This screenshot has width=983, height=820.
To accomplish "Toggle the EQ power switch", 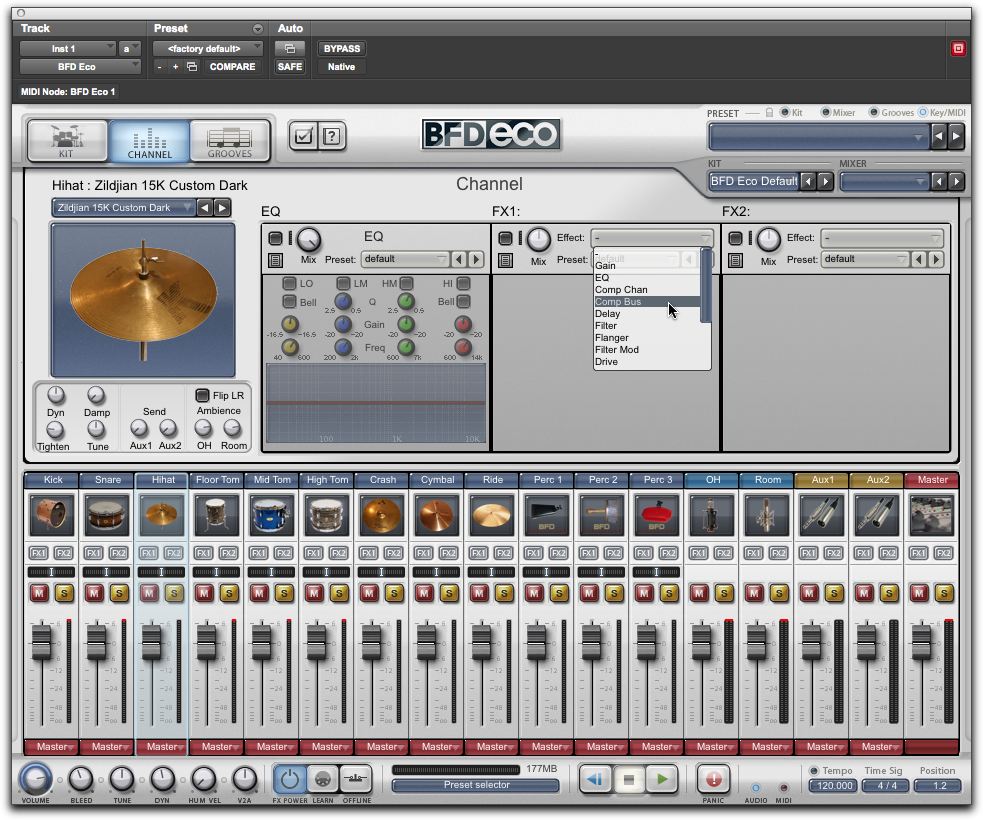I will click(x=275, y=238).
